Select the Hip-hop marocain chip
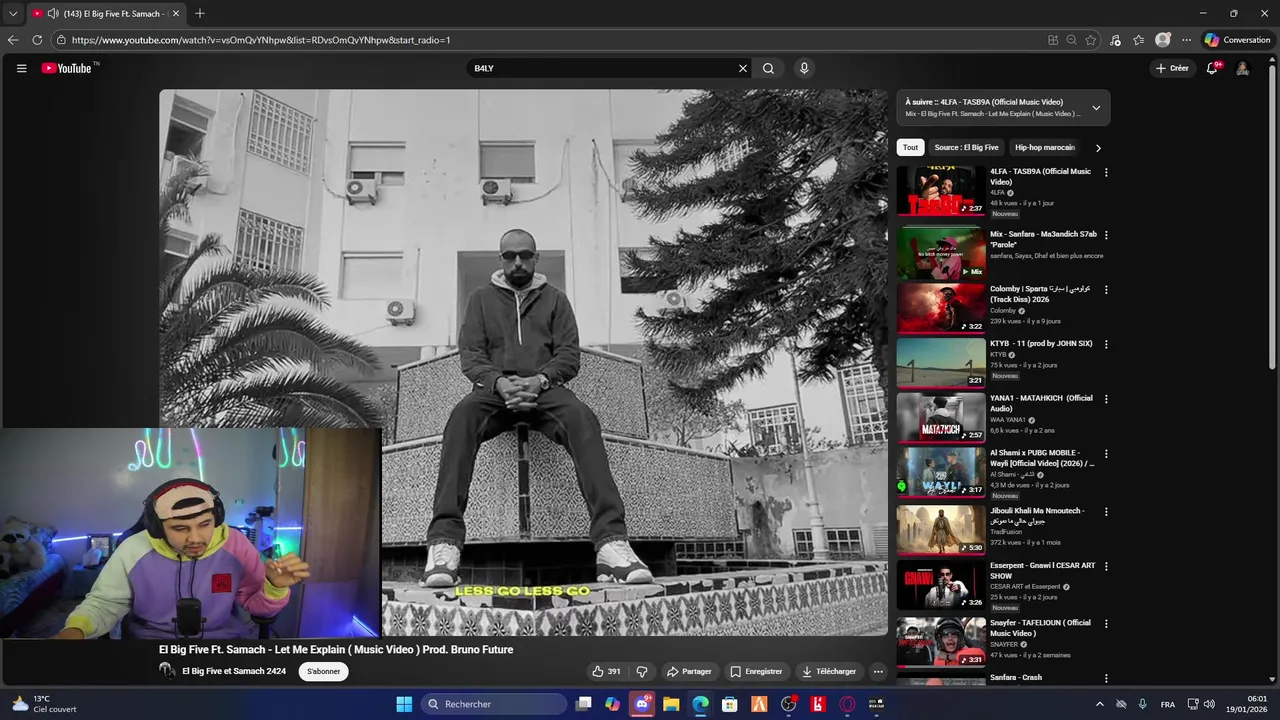 coord(1045,147)
